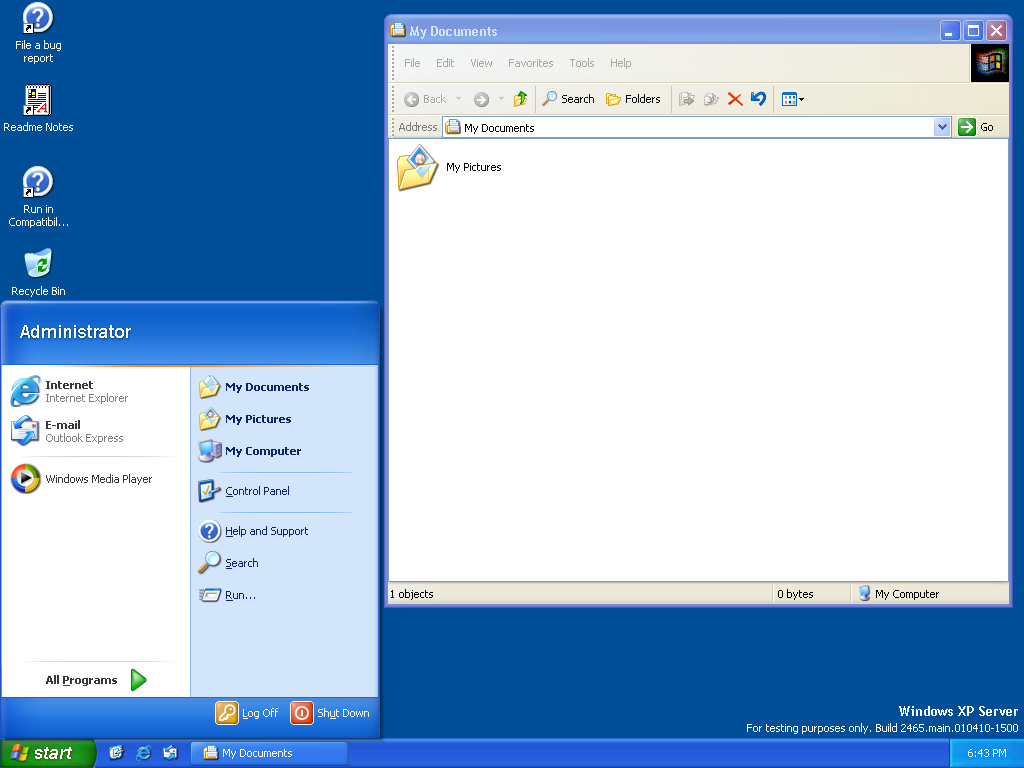Screen dimensions: 1024x768
Task: Click the Go button beside address bar
Action: (x=977, y=127)
